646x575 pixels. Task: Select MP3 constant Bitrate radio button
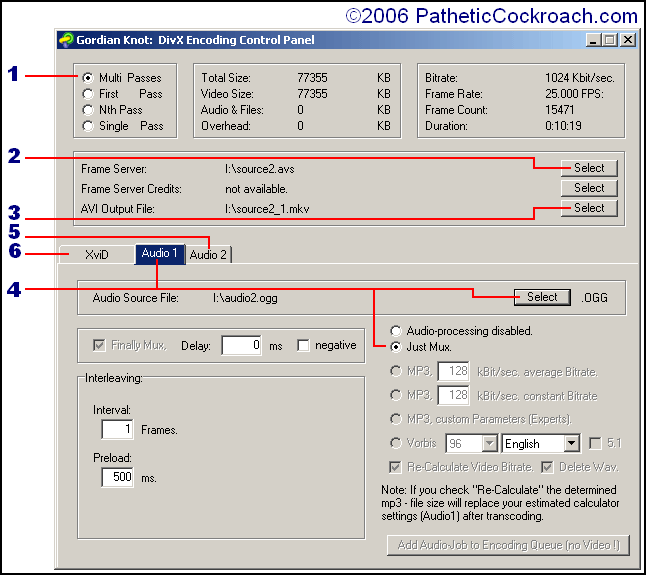pos(396,395)
